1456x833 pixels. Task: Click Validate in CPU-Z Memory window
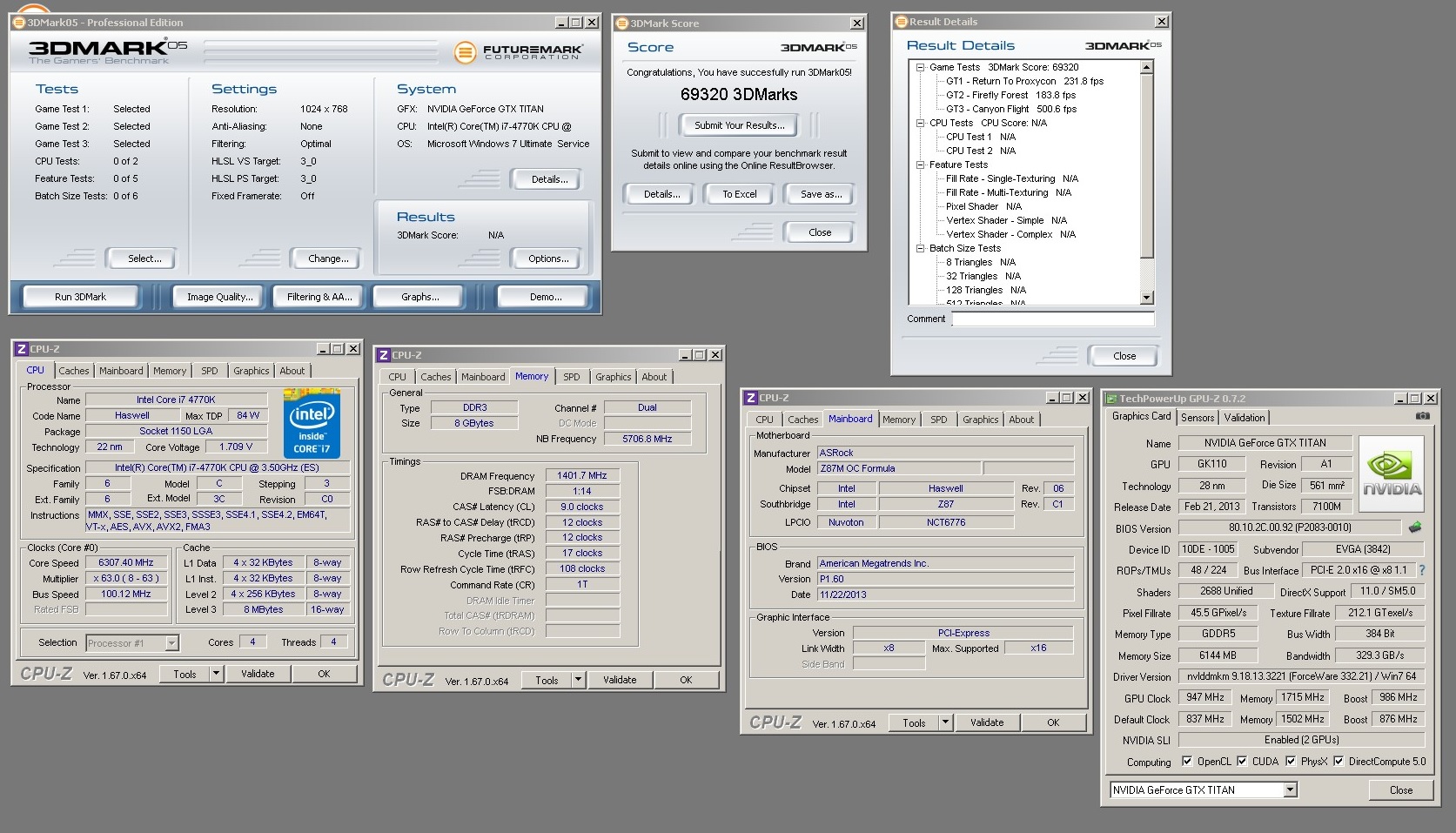tap(621, 680)
